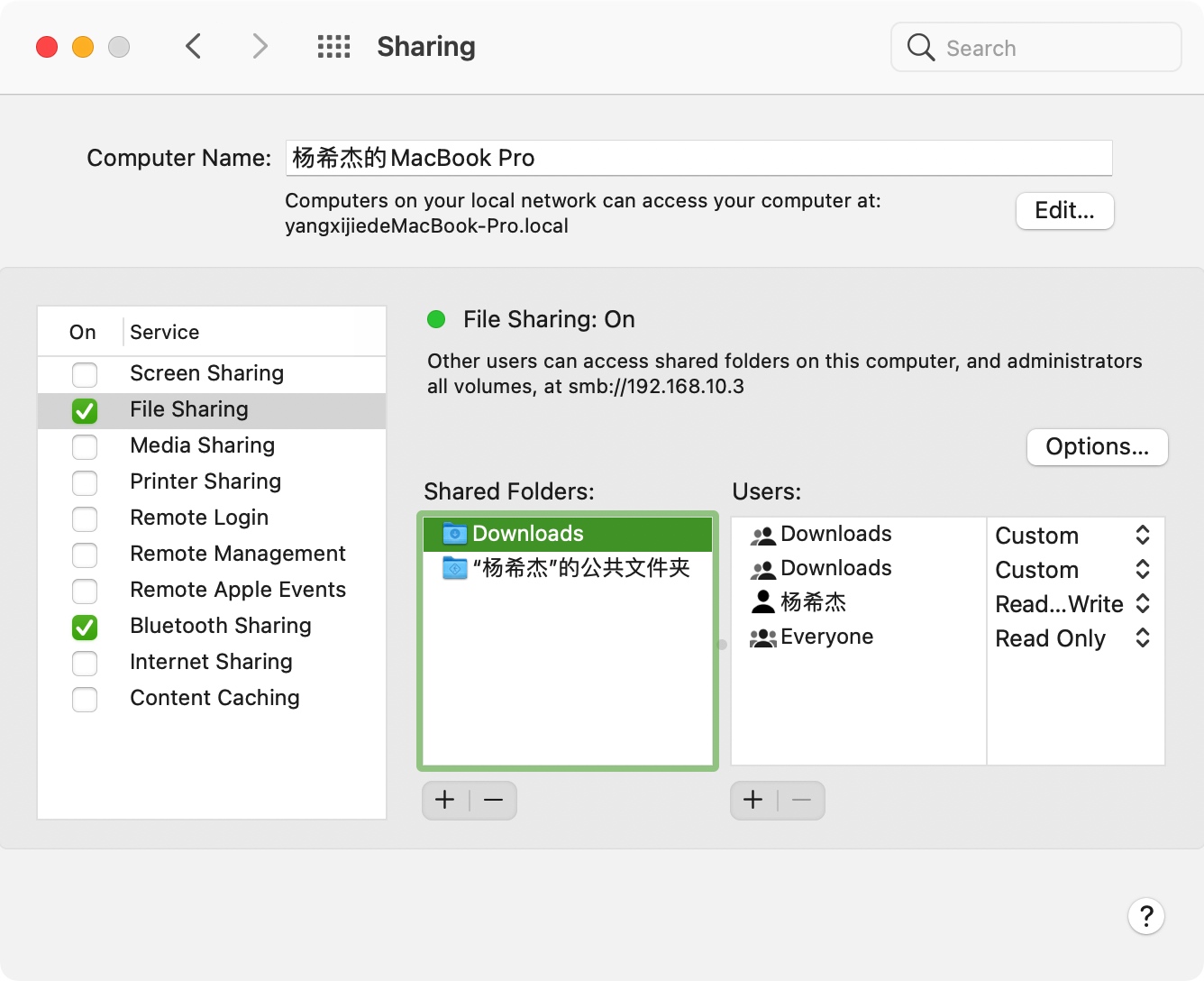
Task: Open help with the question mark button
Action: (x=1146, y=916)
